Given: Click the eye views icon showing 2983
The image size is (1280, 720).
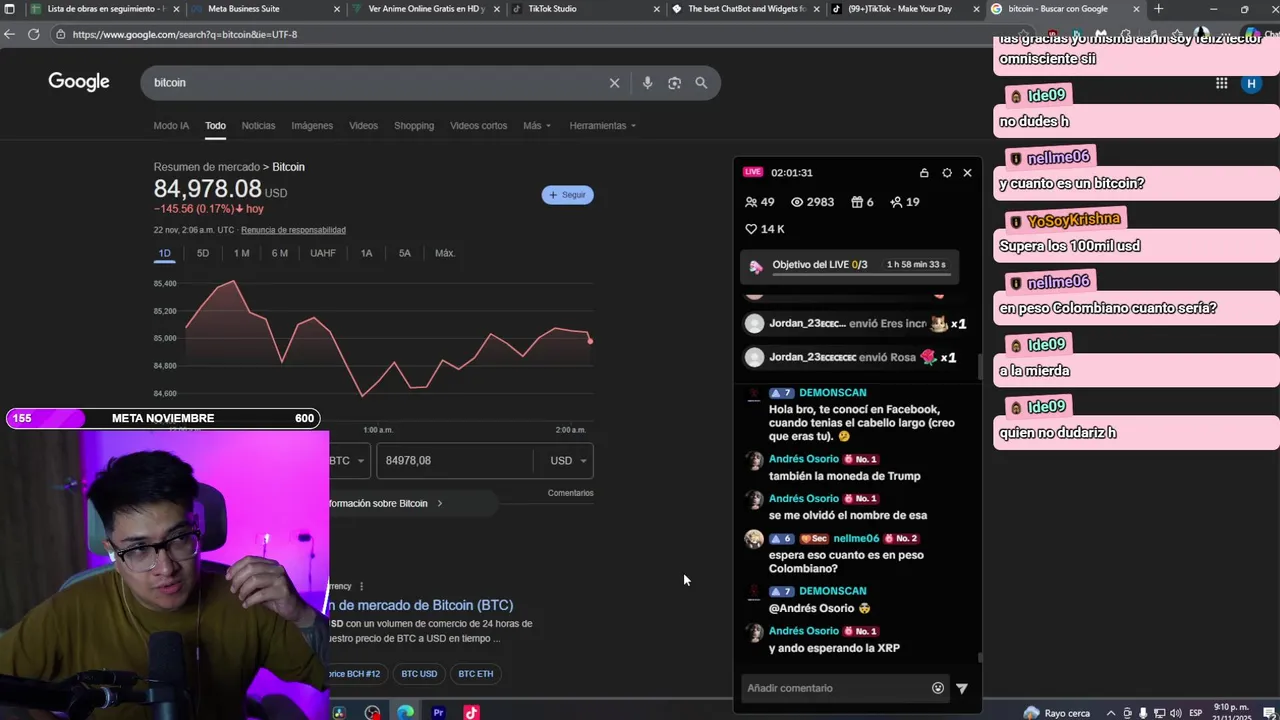Looking at the screenshot, I should tap(797, 202).
